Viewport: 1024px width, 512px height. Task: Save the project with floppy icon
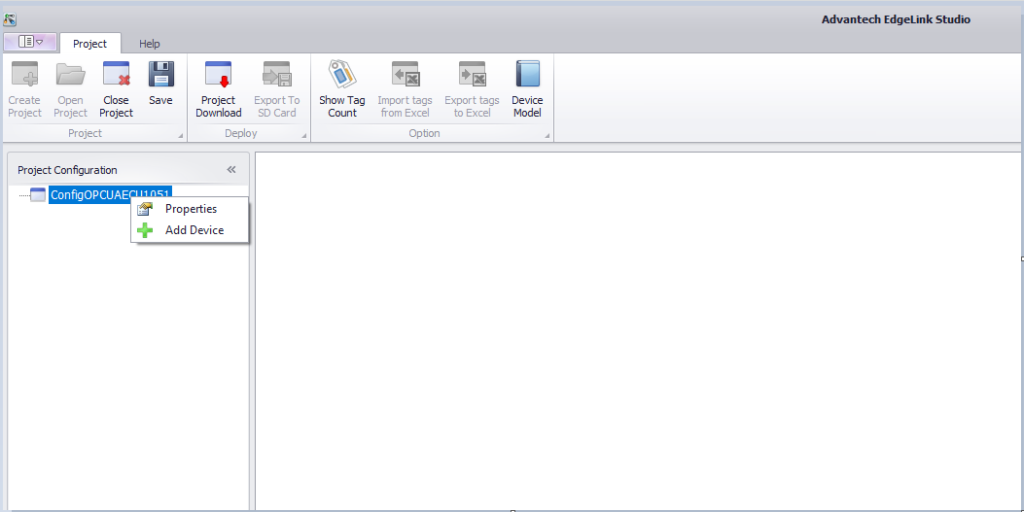tap(161, 74)
